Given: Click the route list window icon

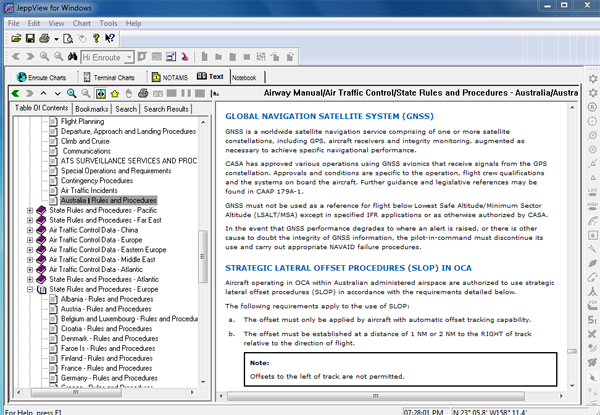Looking at the screenshot, I should click(x=171, y=57).
